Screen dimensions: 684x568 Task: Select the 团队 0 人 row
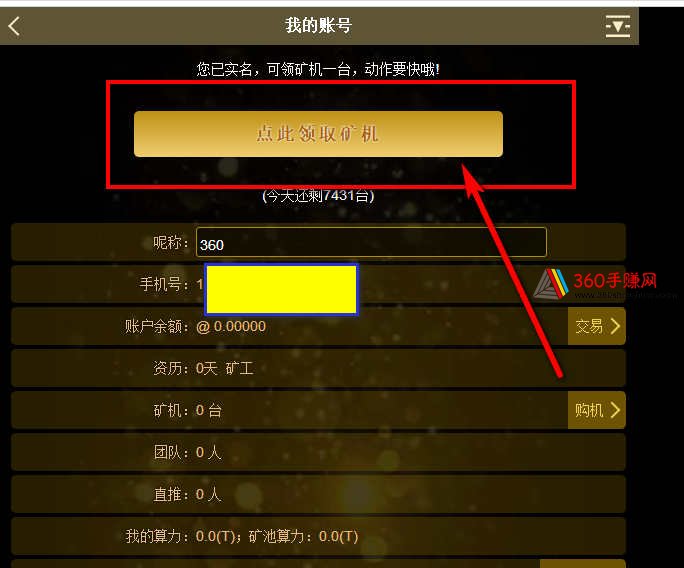coord(318,452)
